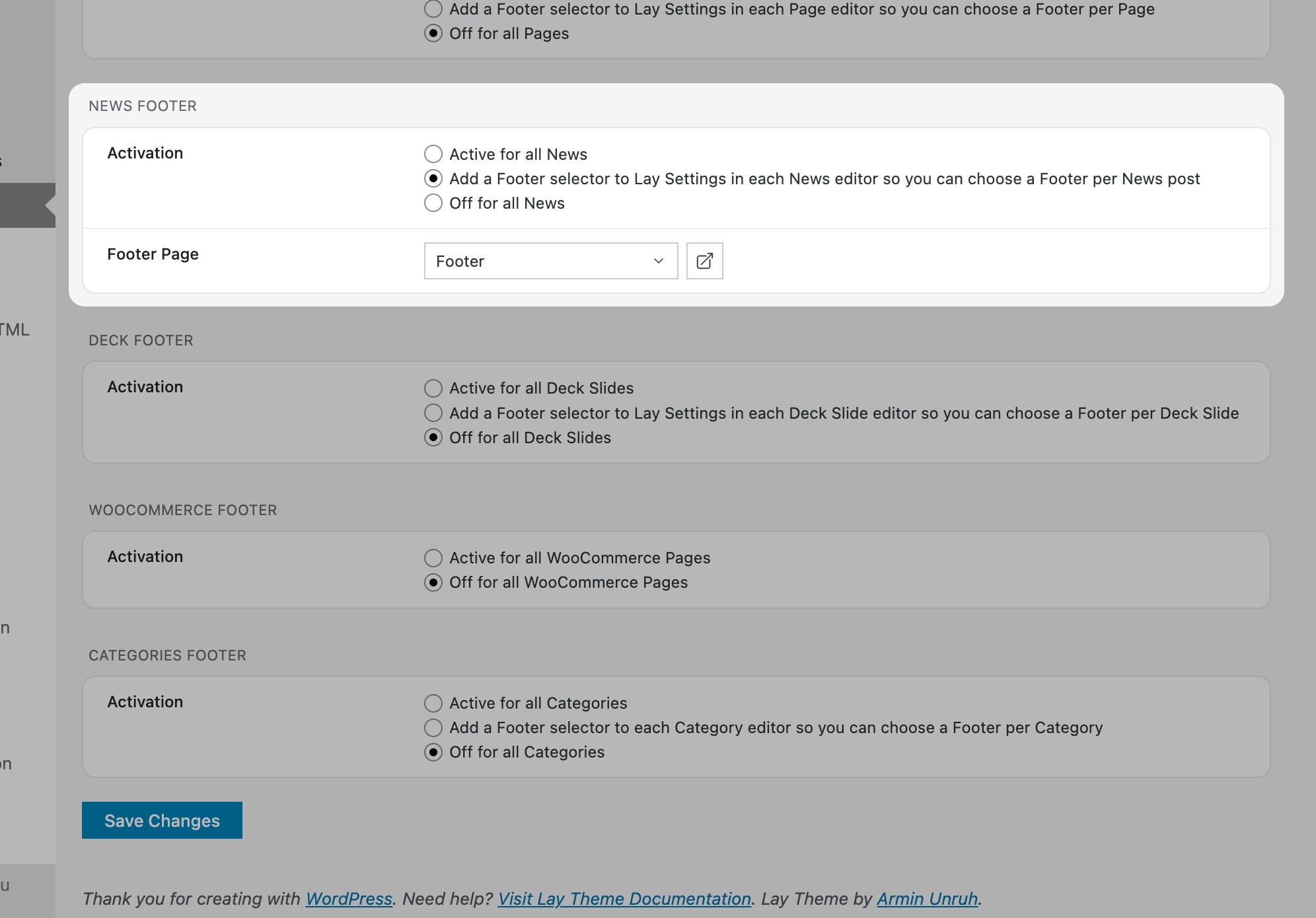Click the Footer Page label

coord(153,254)
